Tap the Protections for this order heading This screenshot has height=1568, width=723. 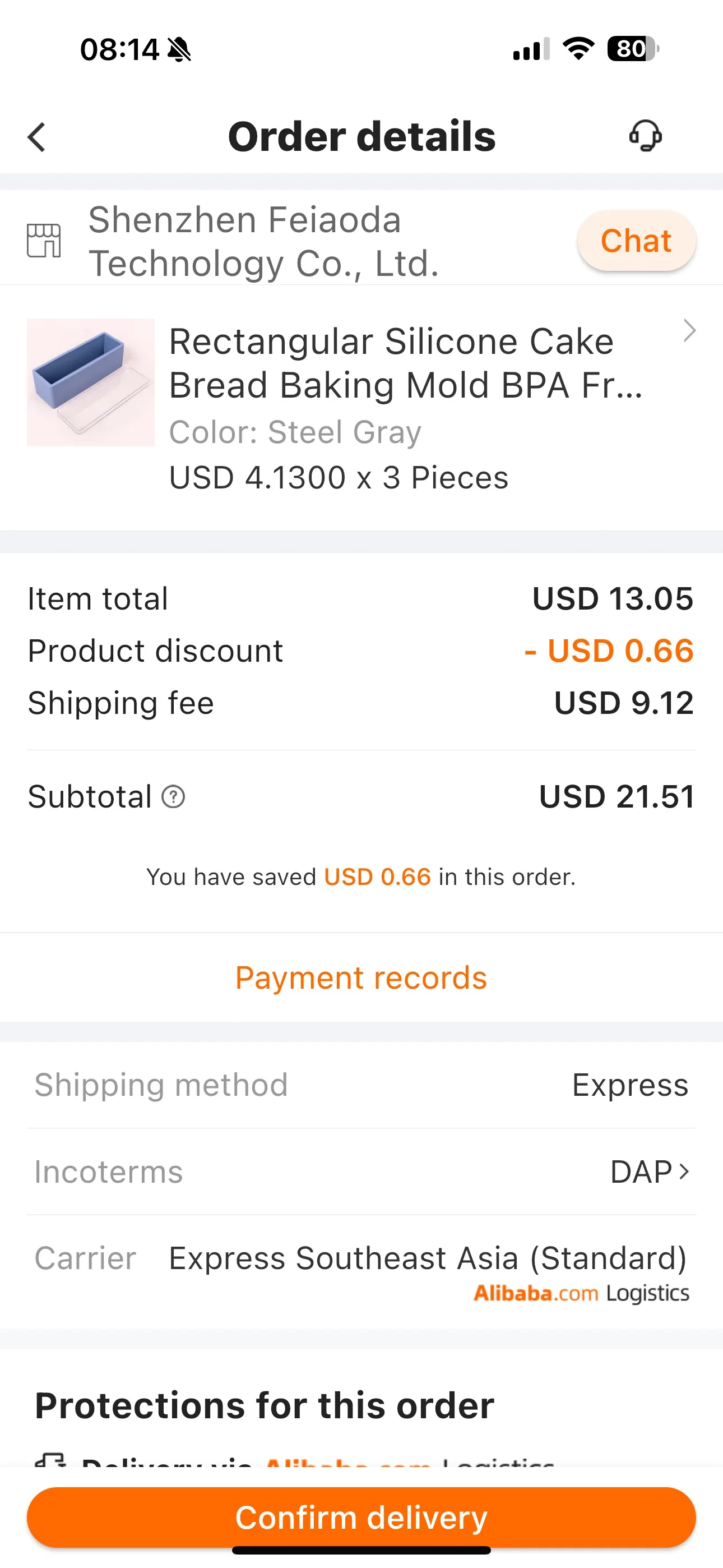[x=264, y=1405]
